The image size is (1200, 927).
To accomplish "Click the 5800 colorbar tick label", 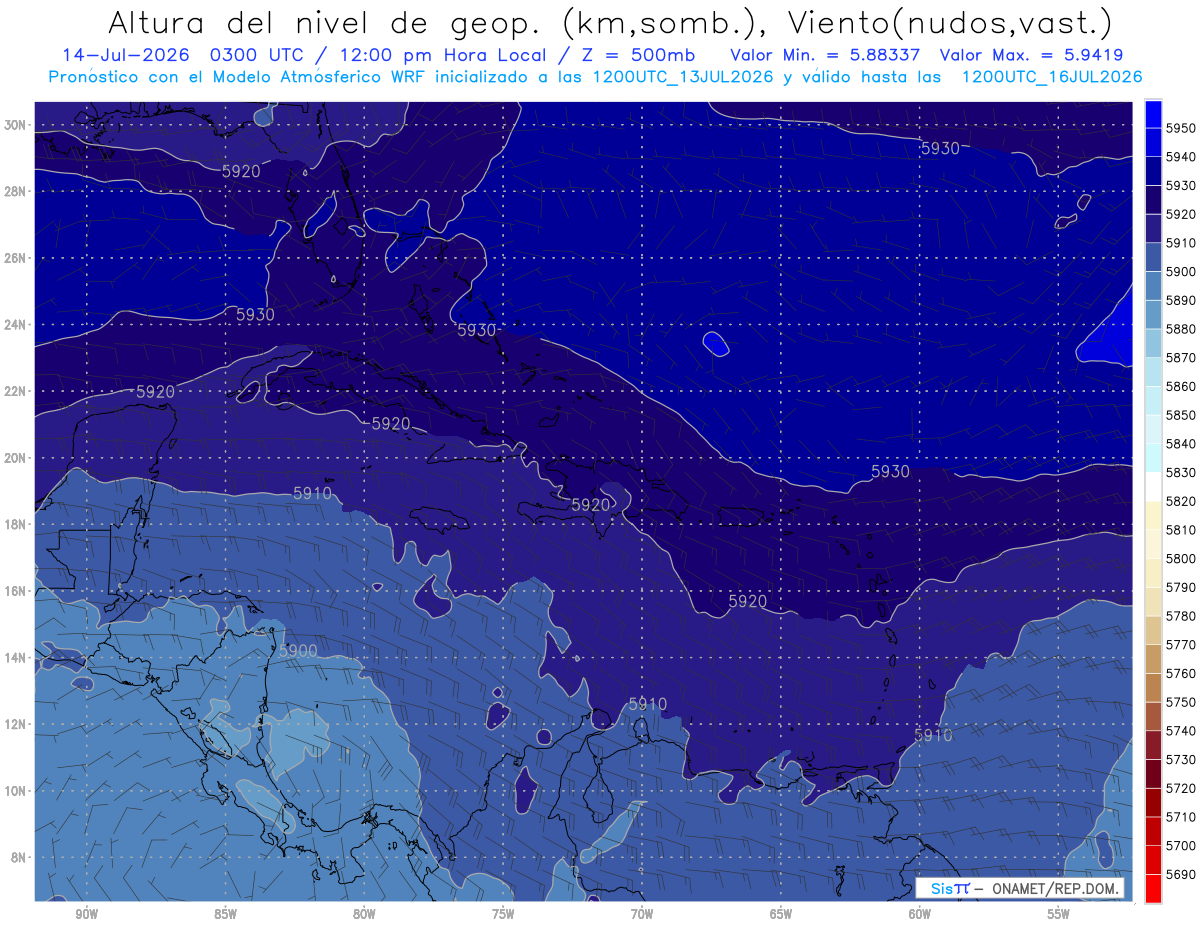I will [x=1181, y=558].
